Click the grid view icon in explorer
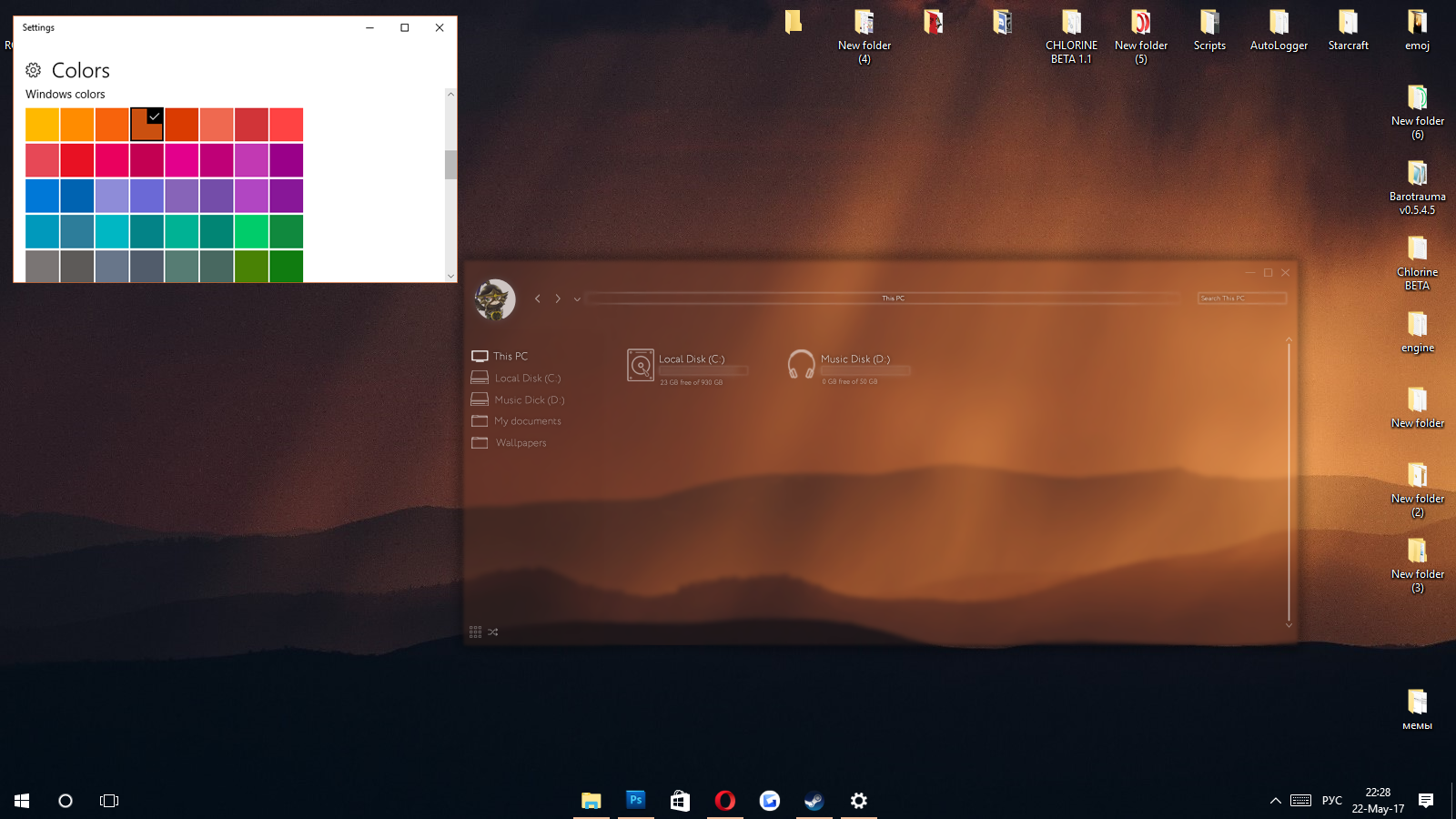The image size is (1456, 819). pyautogui.click(x=475, y=632)
